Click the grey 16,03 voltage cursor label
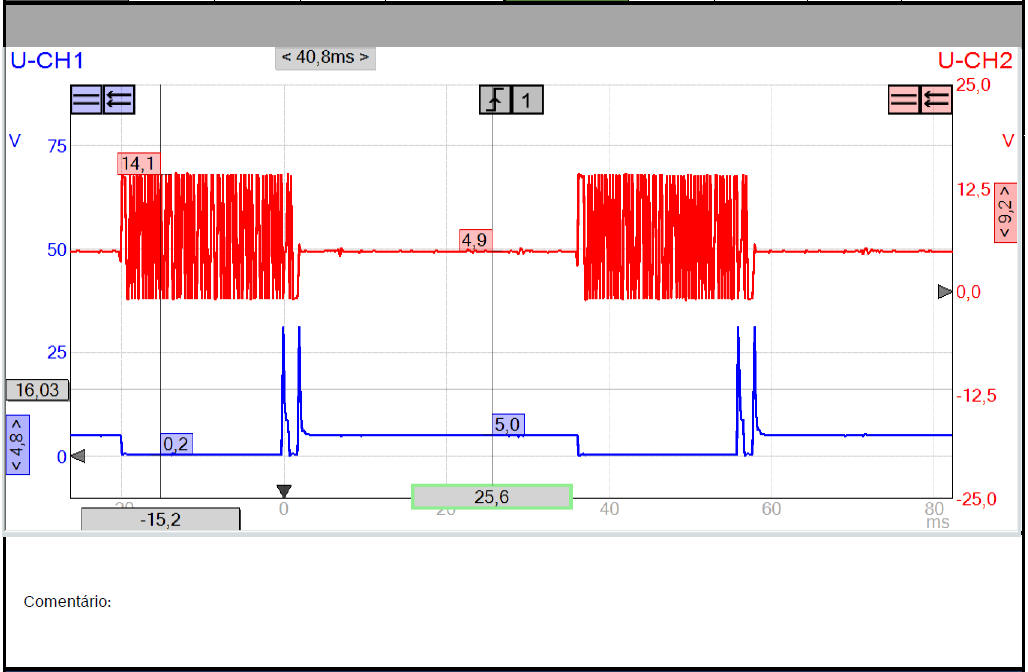 pyautogui.click(x=37, y=390)
